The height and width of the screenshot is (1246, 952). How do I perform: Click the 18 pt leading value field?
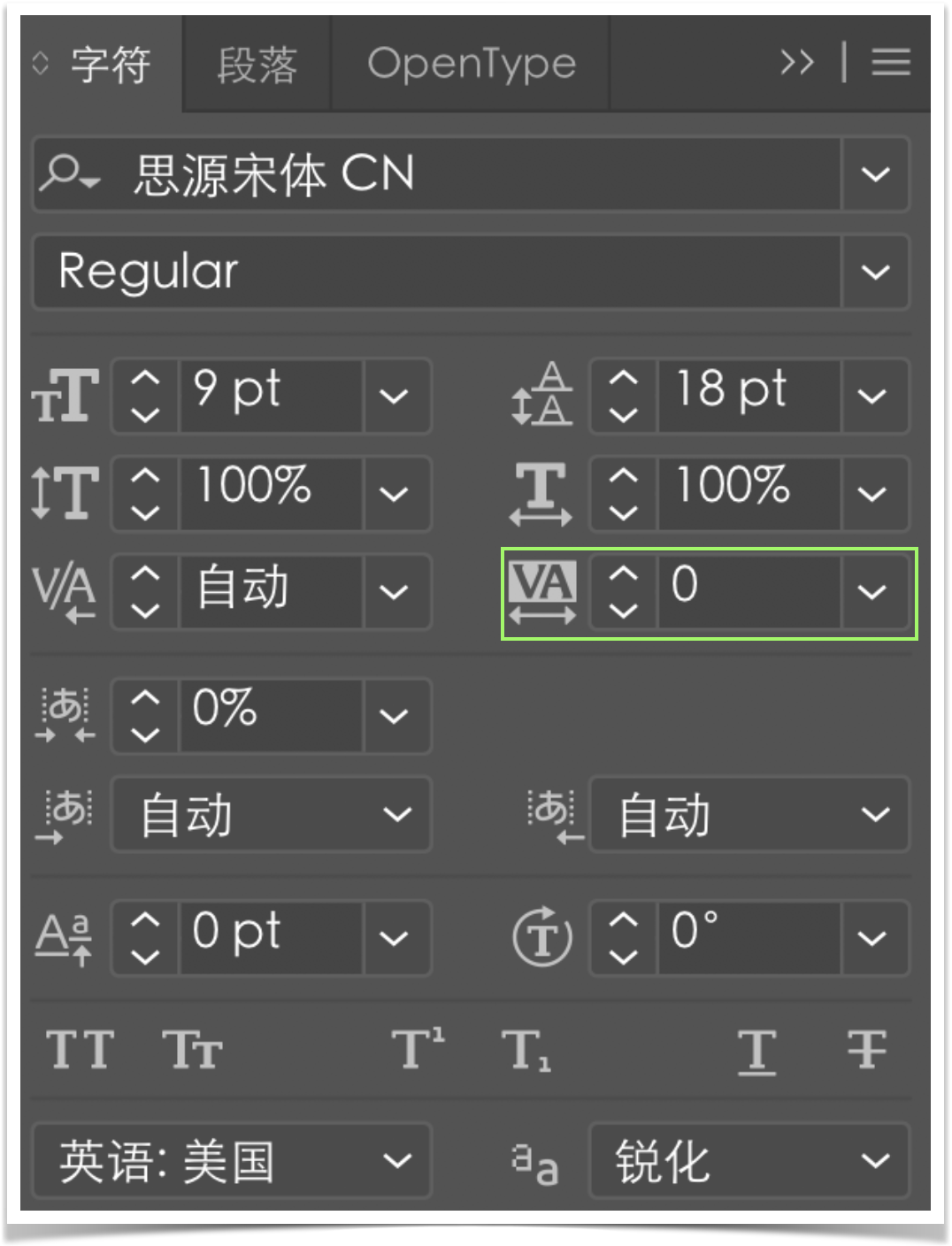(x=748, y=395)
